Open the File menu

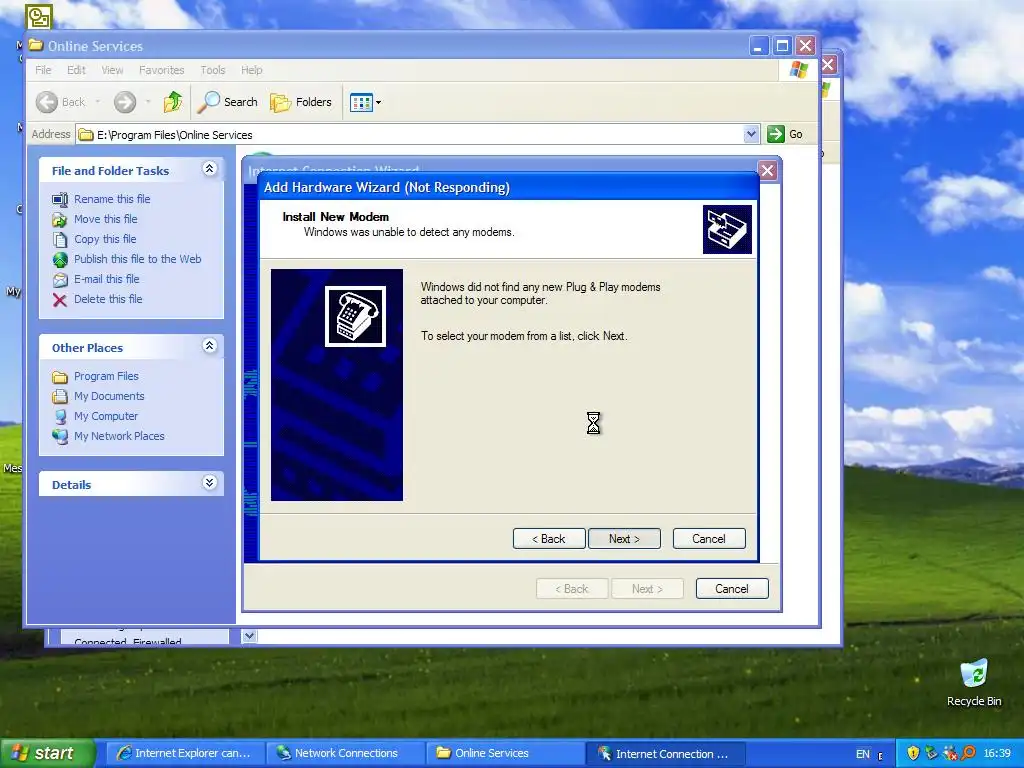point(43,70)
